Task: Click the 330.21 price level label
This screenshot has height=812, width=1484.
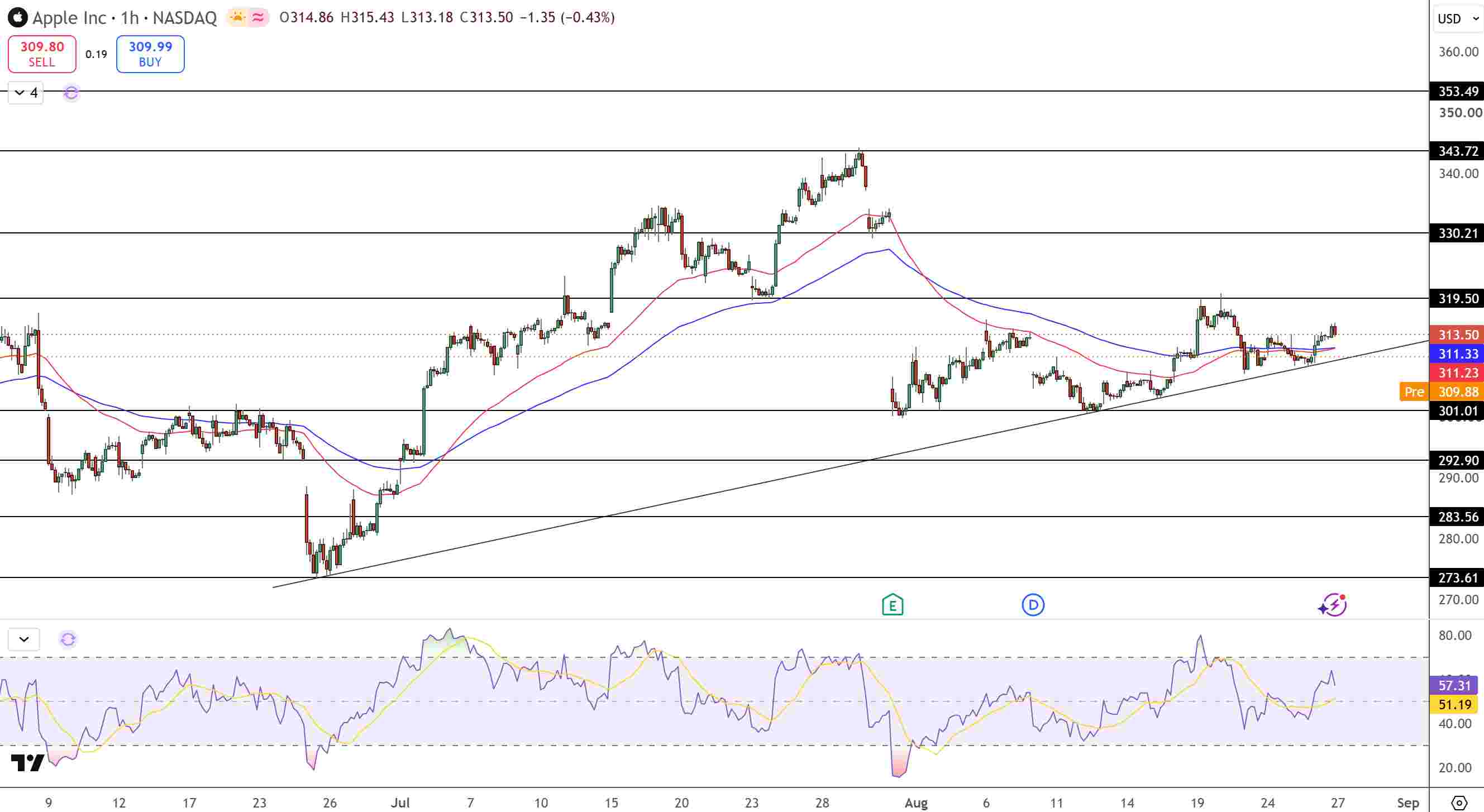Action: 1457,233
